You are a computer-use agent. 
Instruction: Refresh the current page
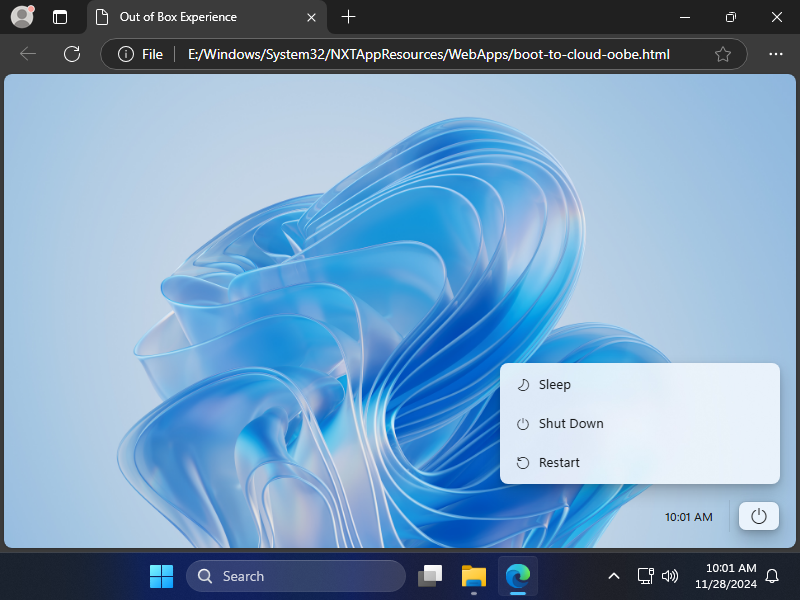72,54
